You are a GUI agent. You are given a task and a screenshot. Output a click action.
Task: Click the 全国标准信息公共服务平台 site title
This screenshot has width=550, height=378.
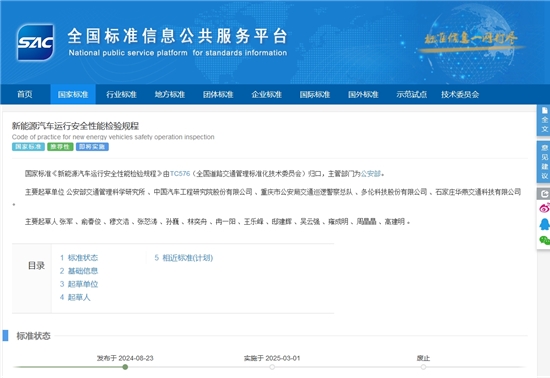coord(177,36)
